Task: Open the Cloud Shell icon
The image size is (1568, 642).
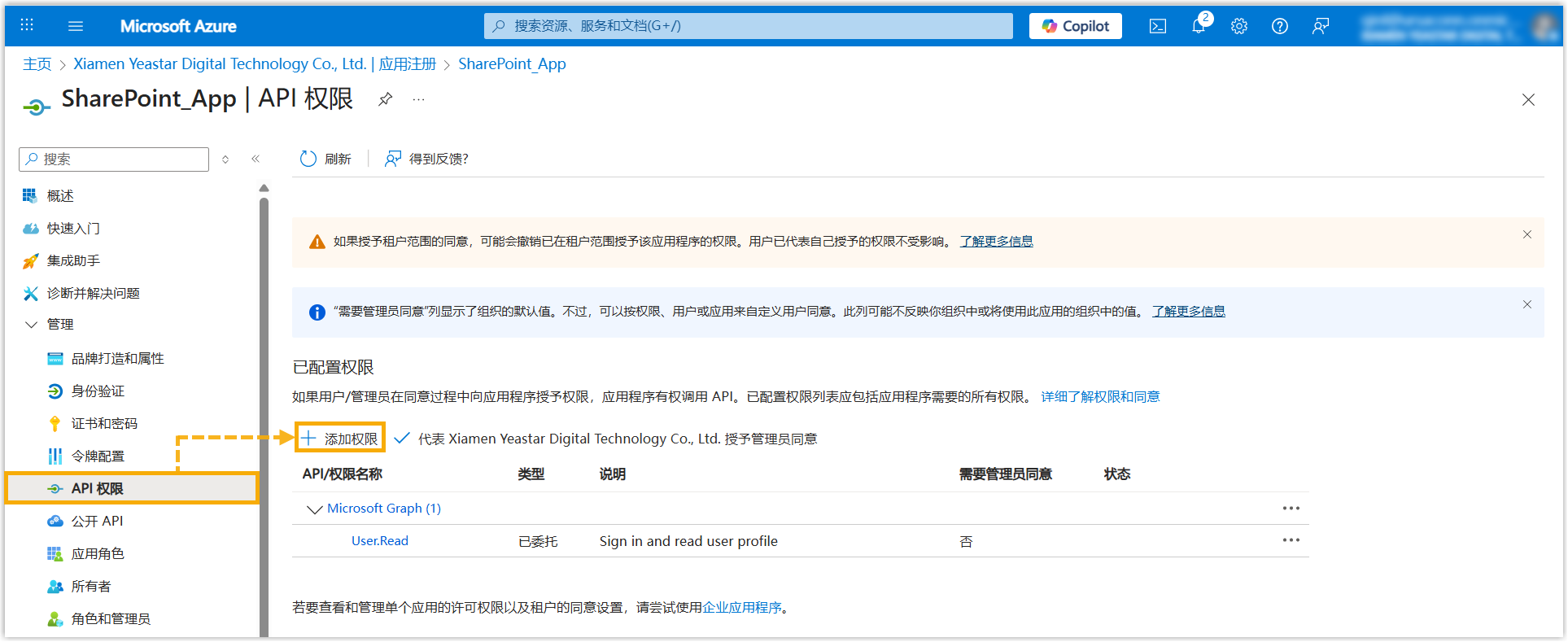Action: [1157, 26]
